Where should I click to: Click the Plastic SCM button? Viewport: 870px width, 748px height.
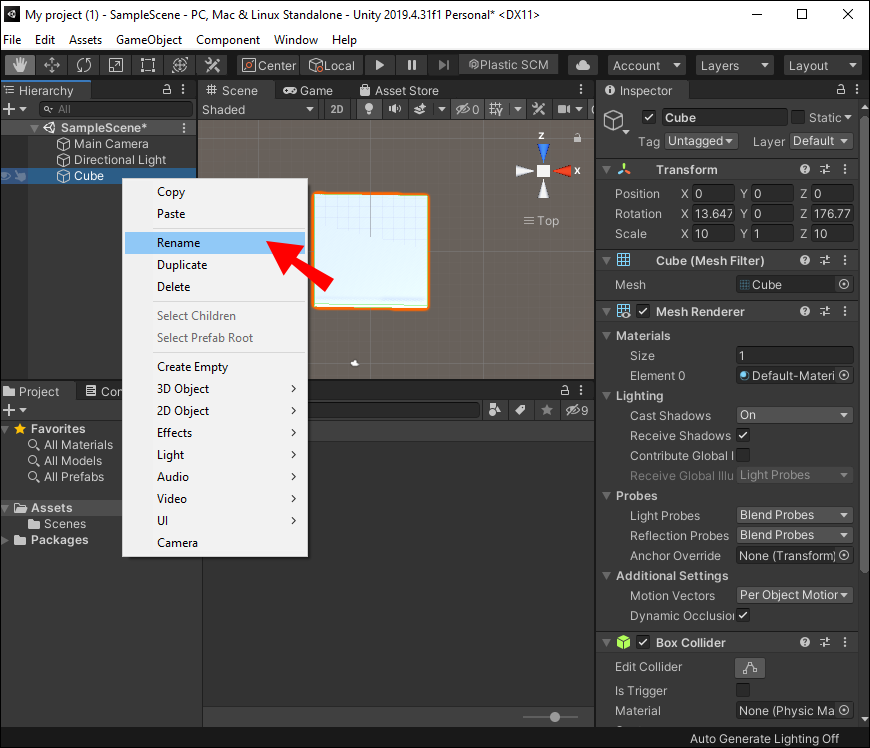[x=508, y=65]
